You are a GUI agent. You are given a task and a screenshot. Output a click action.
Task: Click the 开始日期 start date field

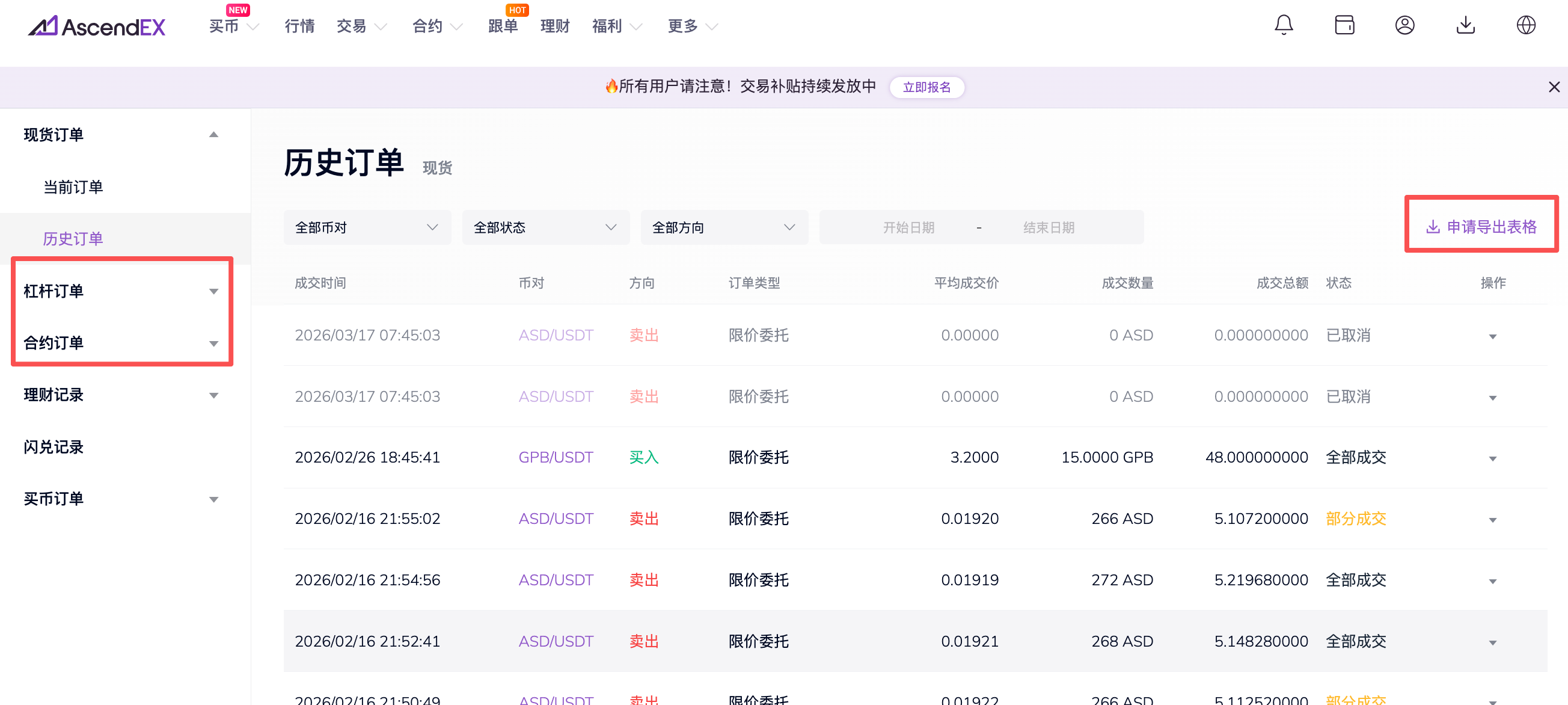pyautogui.click(x=908, y=228)
